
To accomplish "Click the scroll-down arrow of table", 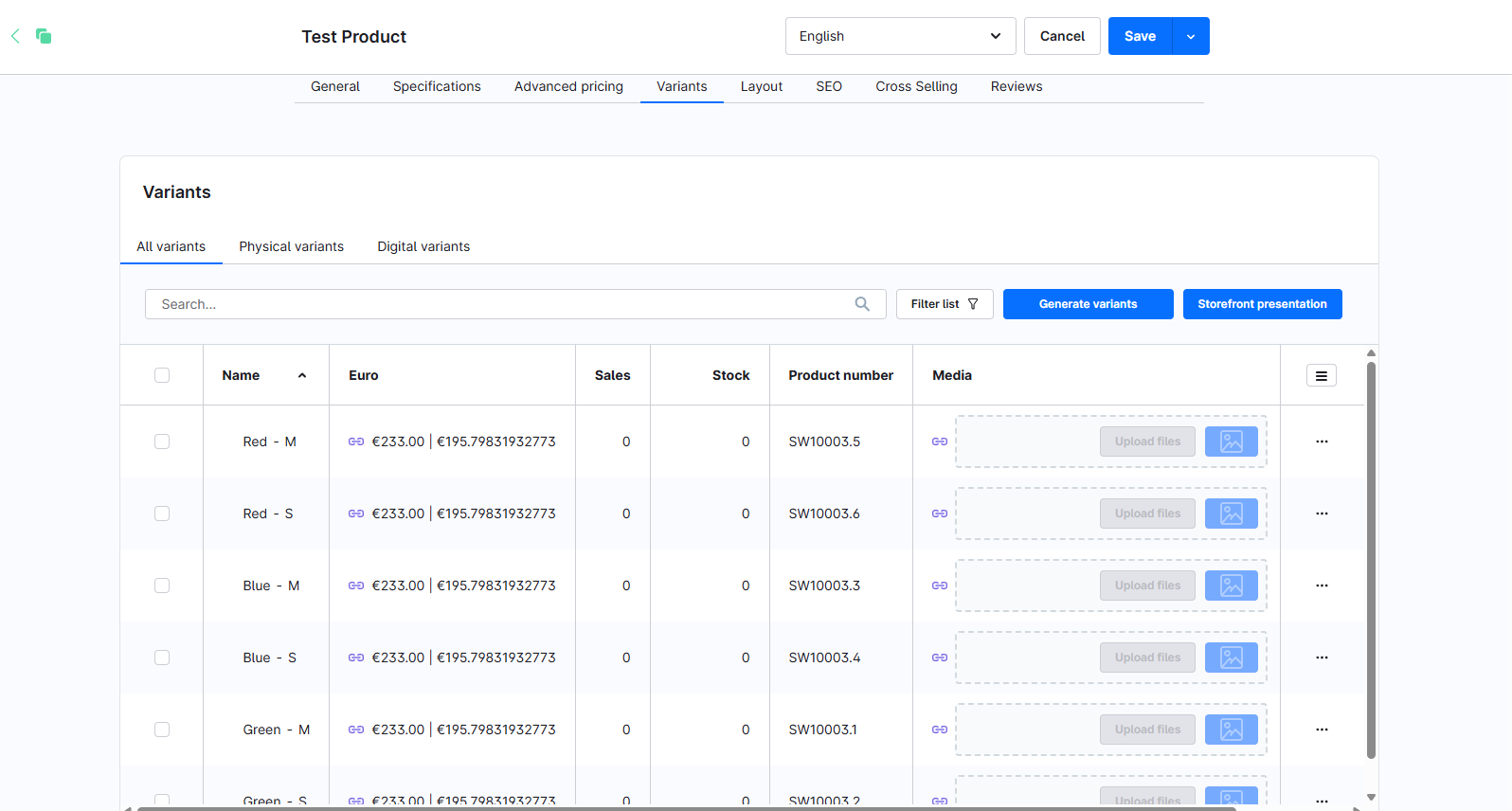I will [x=1371, y=798].
